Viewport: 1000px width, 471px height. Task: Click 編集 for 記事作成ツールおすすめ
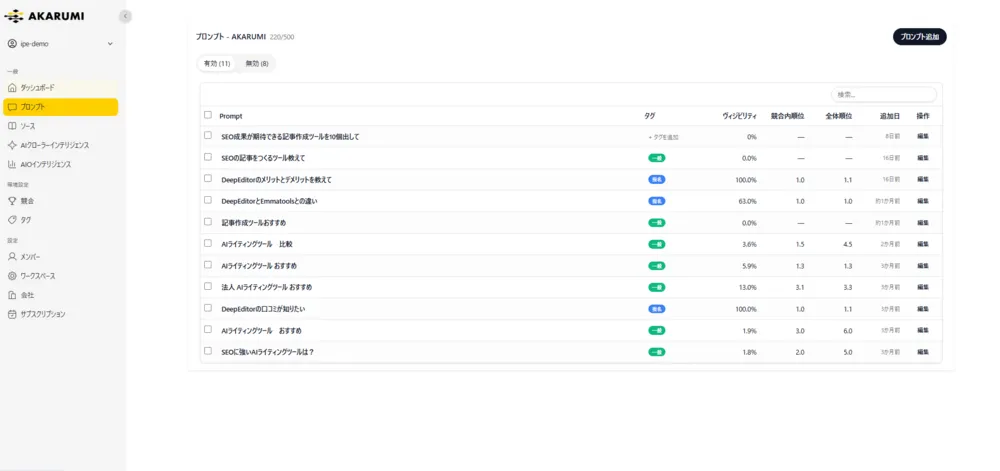(x=923, y=223)
